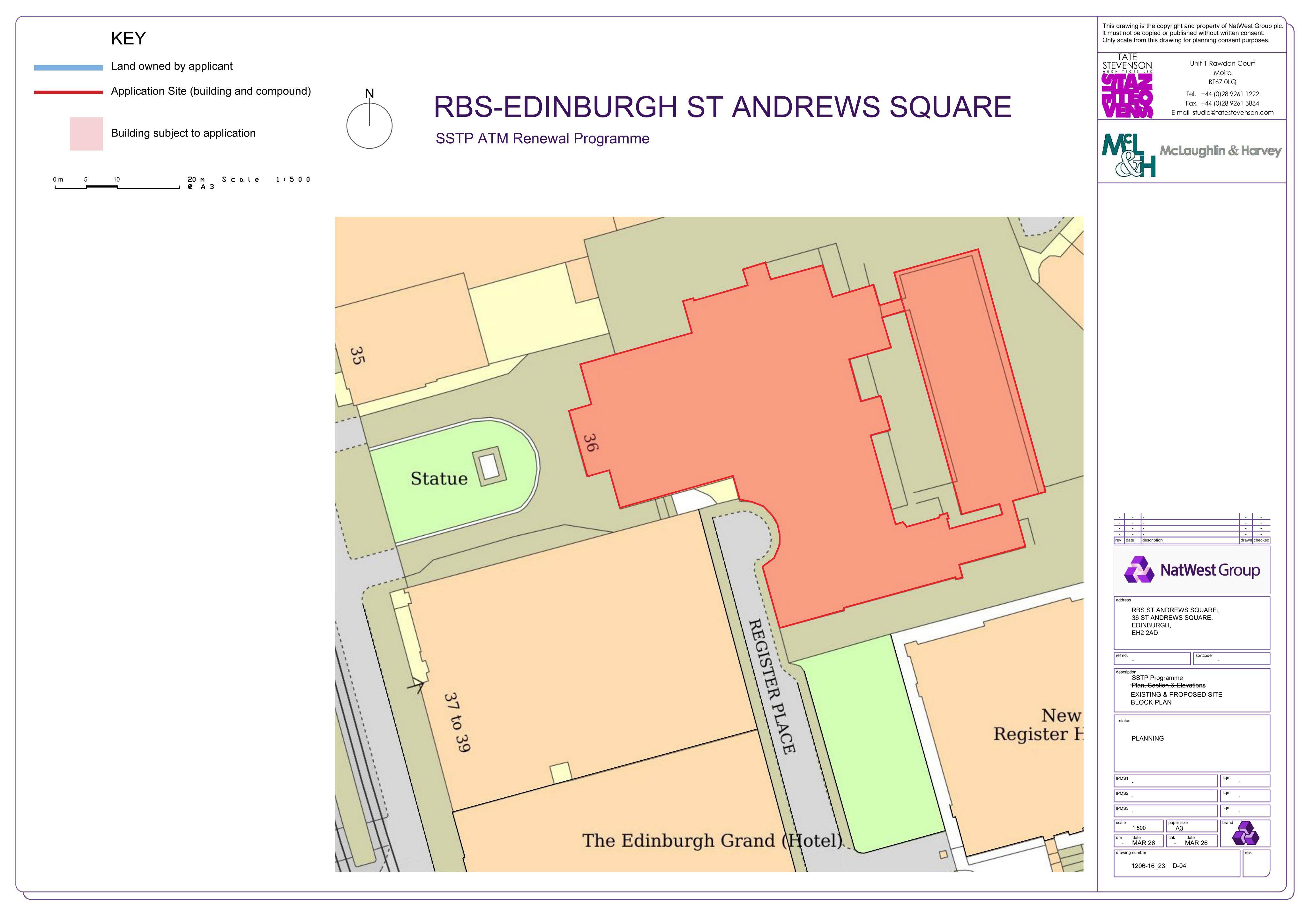Click the 'RBS-EDINBURGH ST ANDREWS SQUARE' title
Viewport: 1307px width, 924px height.
[x=722, y=107]
